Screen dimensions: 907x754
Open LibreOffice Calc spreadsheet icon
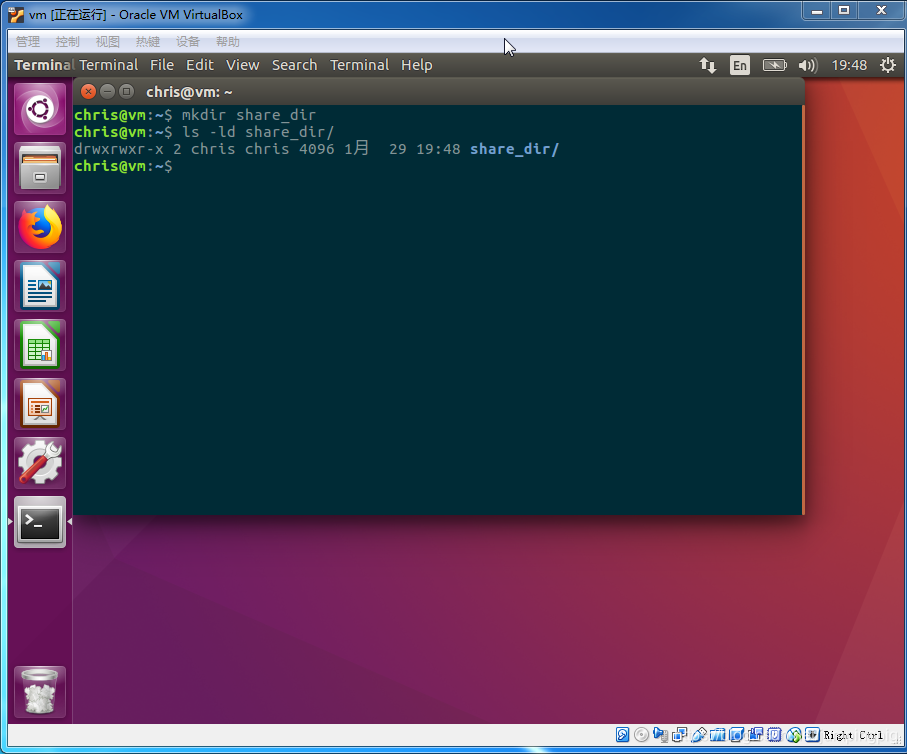click(x=40, y=345)
